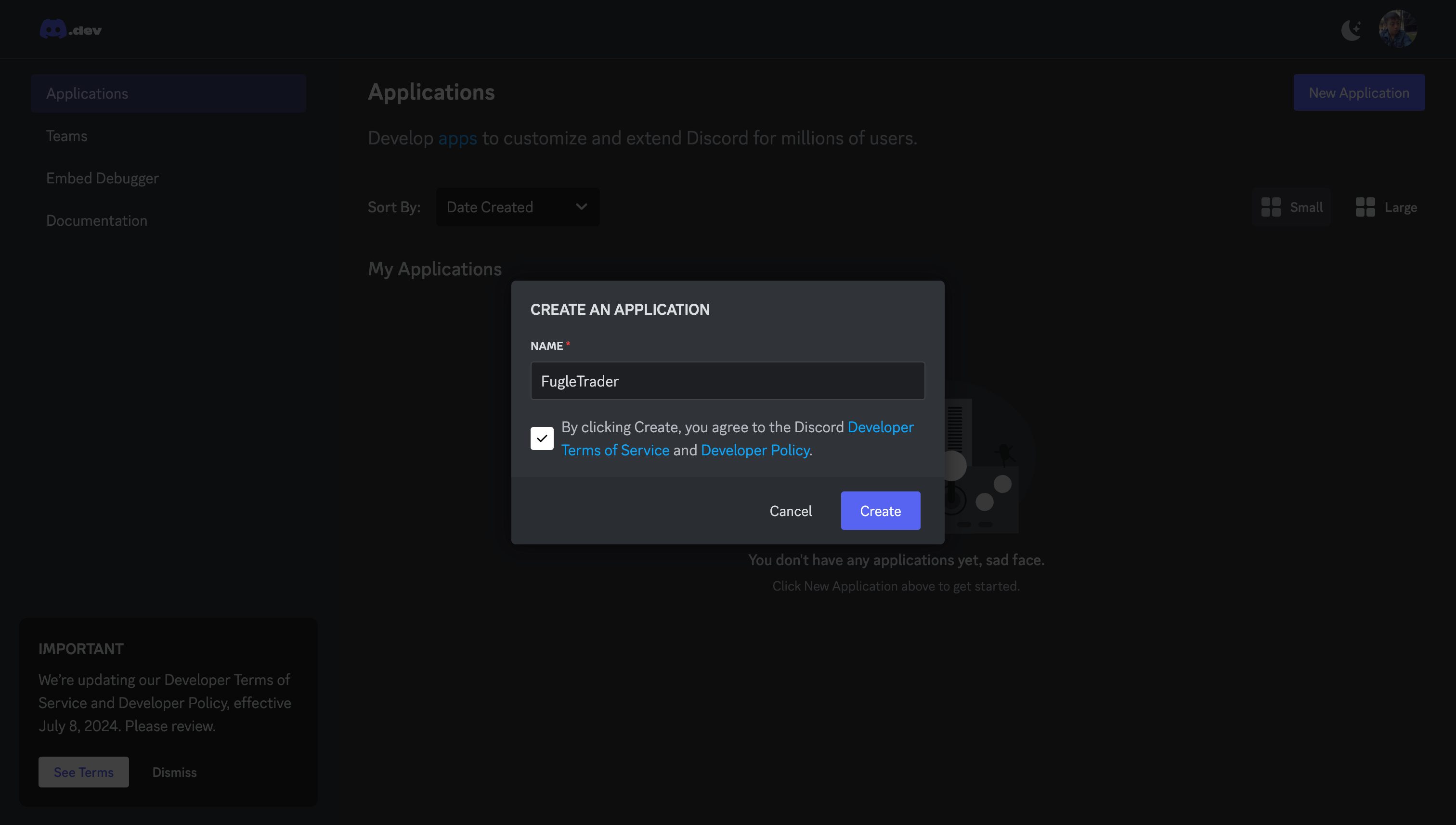This screenshot has height=825, width=1456.
Task: Click the 'My Applications' heading
Action: coord(435,269)
